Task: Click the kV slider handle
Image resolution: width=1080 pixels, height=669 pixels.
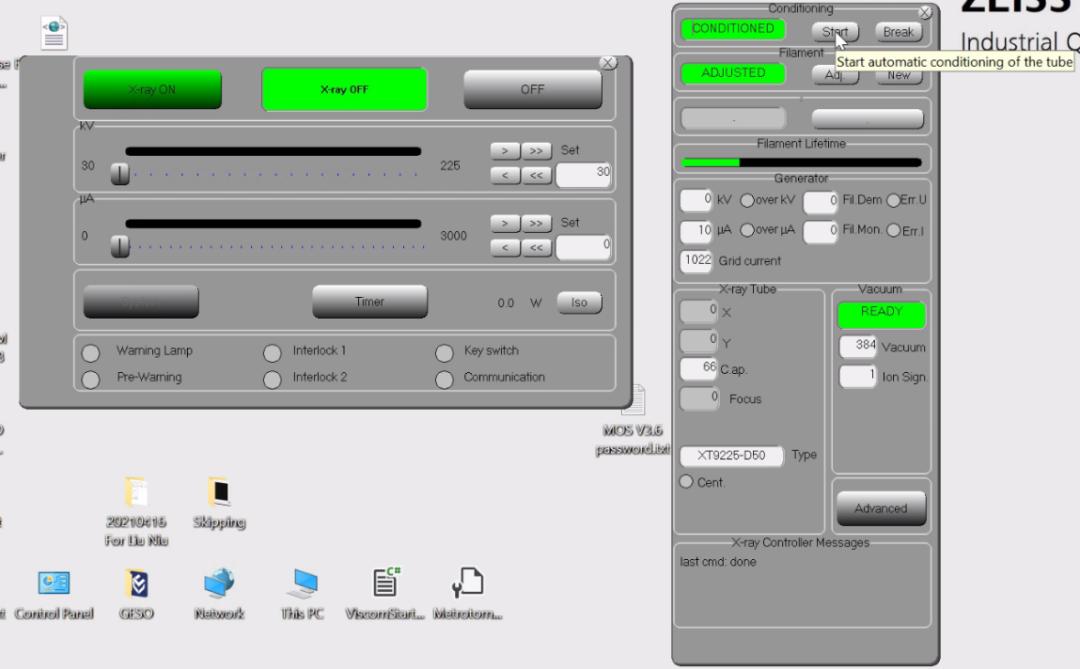Action: coord(120,175)
